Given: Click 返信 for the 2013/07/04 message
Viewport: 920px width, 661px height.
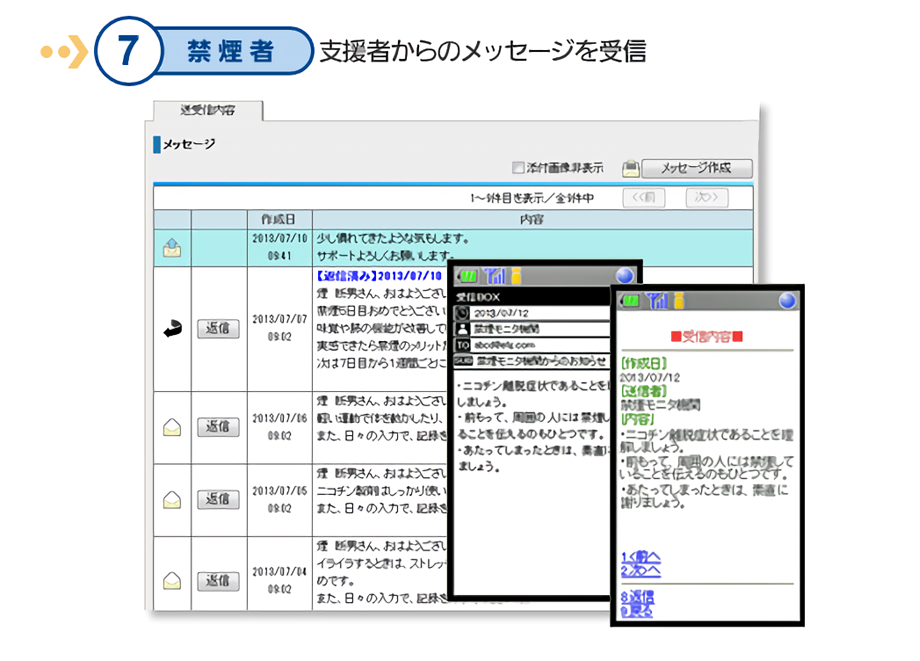Looking at the screenshot, I should tap(218, 580).
